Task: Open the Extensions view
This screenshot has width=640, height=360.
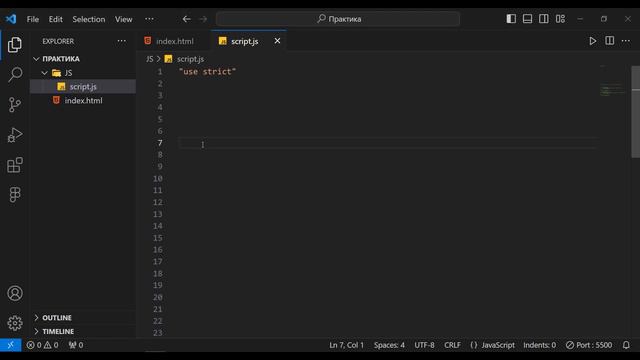Action: [15, 165]
